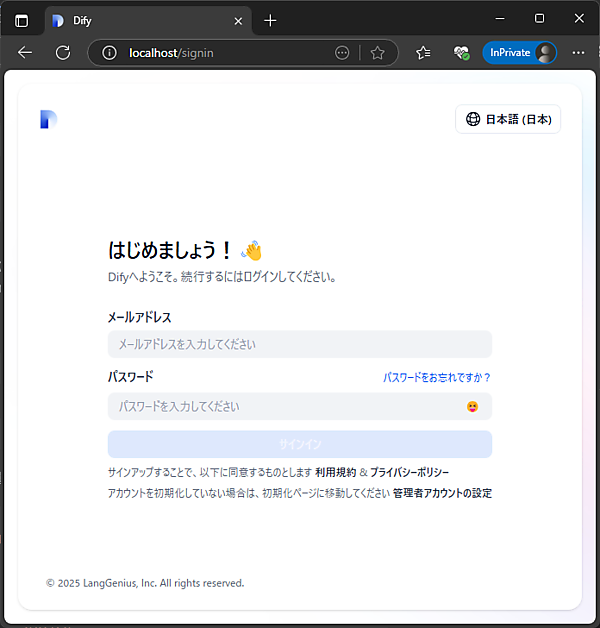
Task: Open a new tab with plus button
Action: (270, 20)
